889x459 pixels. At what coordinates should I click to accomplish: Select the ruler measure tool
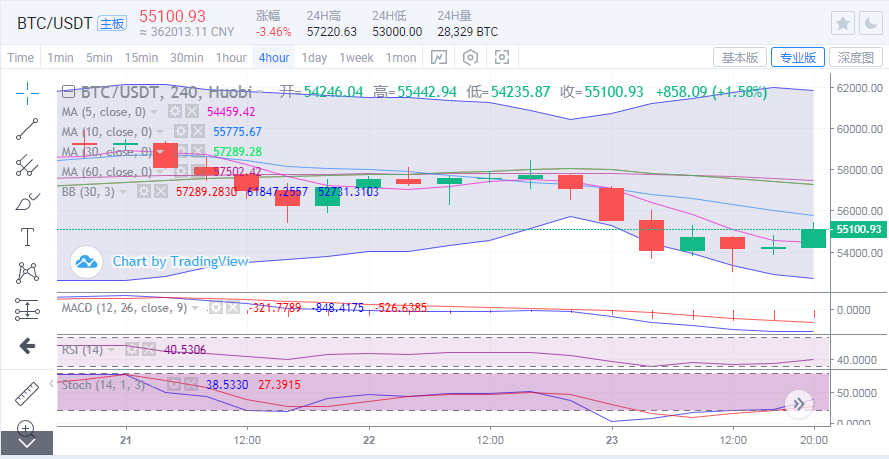tap(27, 393)
